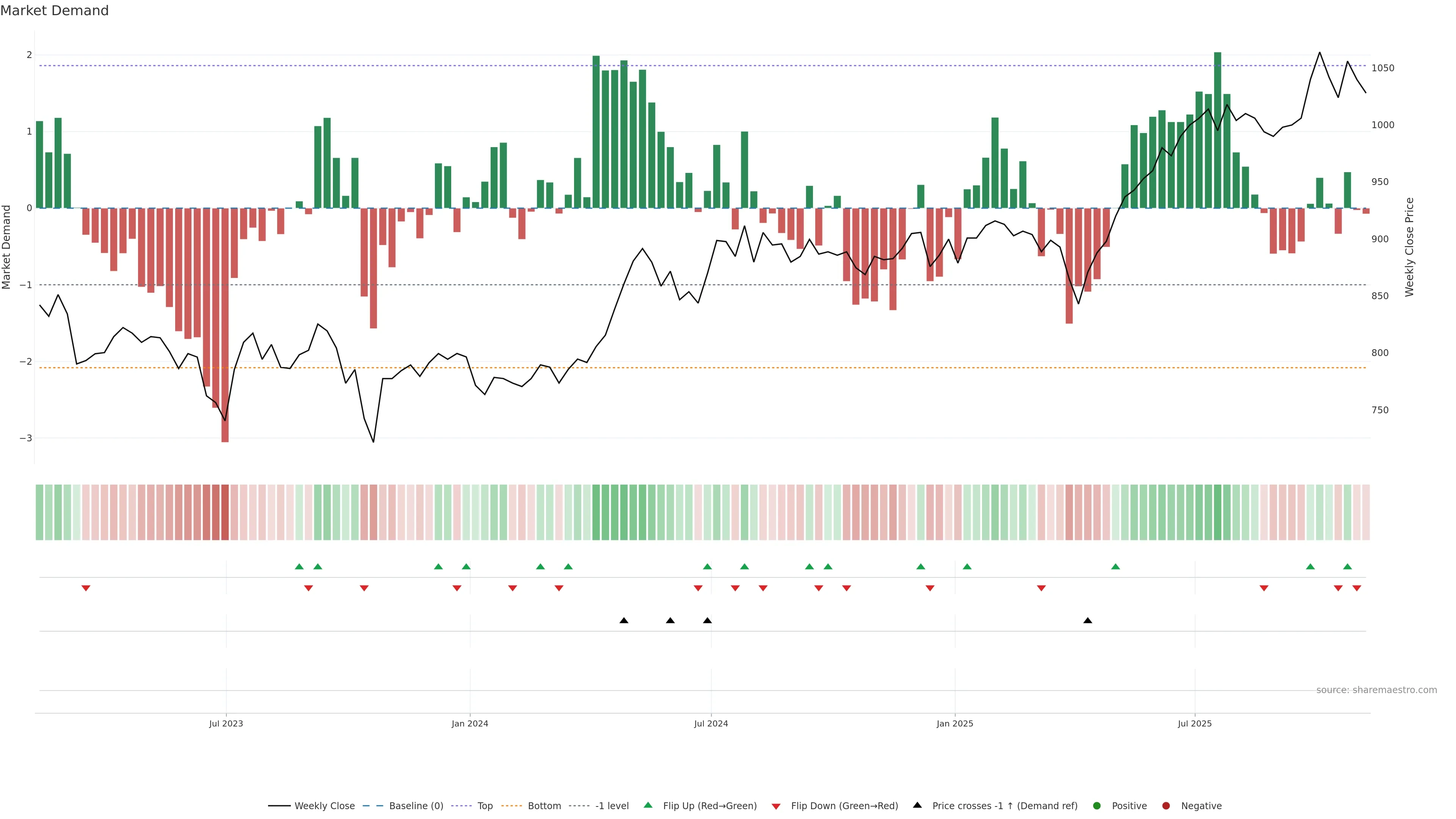
Task: Click the darkest red heatmap strip cell
Action: pyautogui.click(x=225, y=512)
